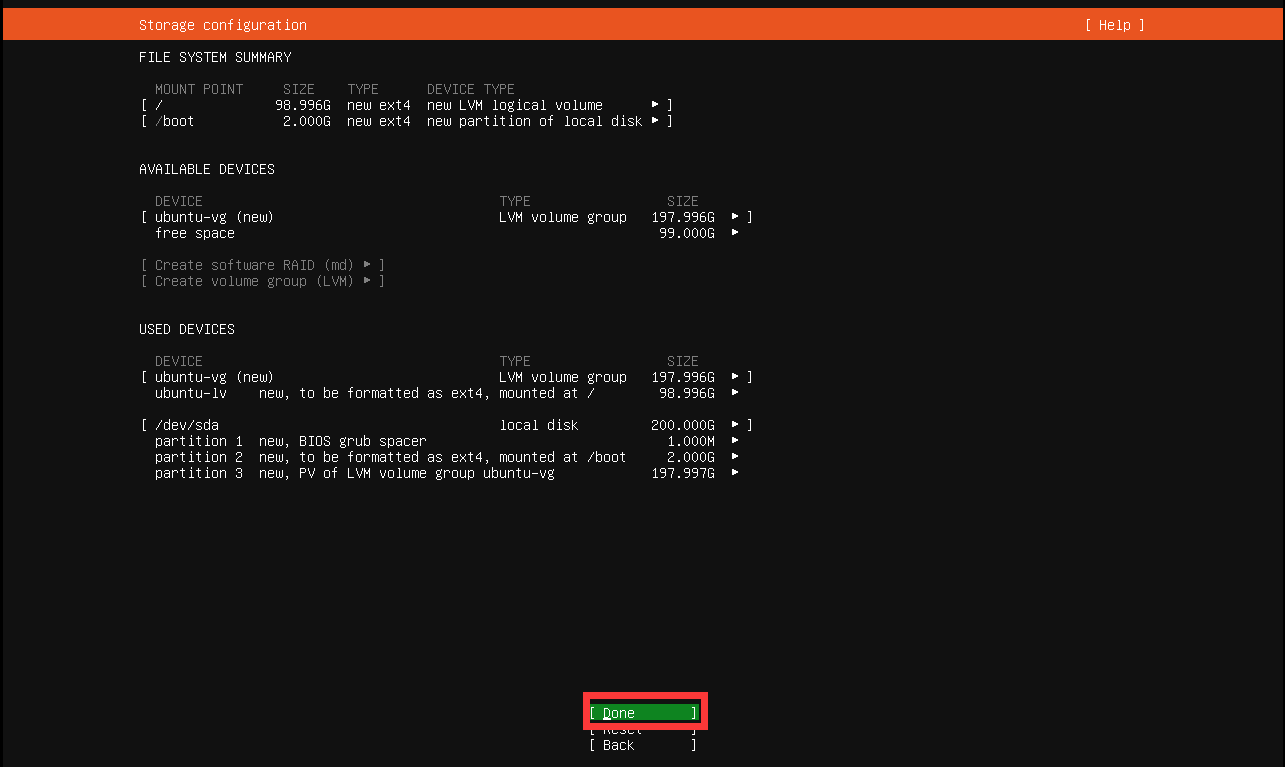1285x767 pixels.
Task: Select Create software RAID (md) option
Action: [x=263, y=265]
